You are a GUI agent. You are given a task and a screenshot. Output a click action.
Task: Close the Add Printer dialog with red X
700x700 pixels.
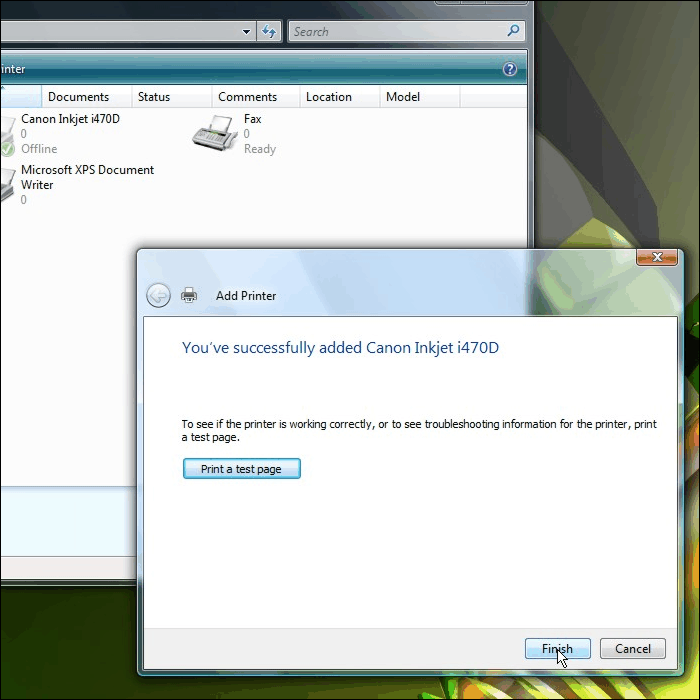click(x=657, y=258)
